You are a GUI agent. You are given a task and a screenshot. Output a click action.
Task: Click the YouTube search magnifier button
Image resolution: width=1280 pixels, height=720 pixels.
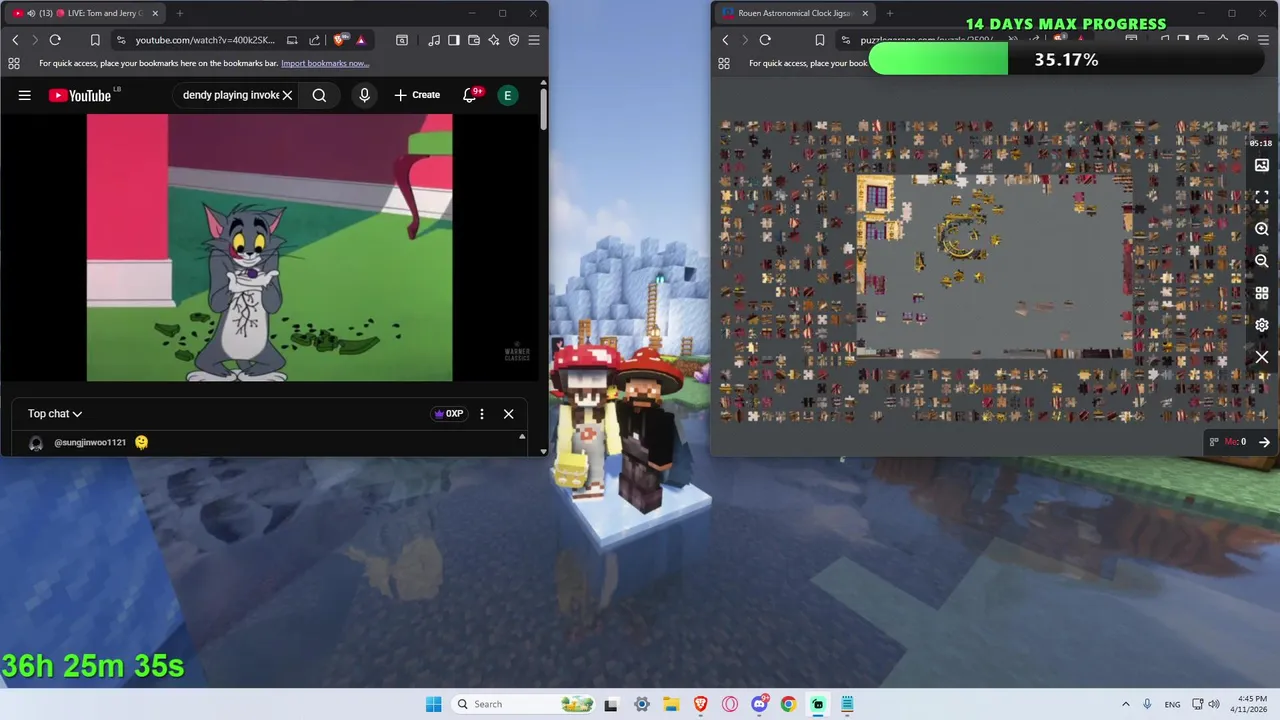pos(319,95)
